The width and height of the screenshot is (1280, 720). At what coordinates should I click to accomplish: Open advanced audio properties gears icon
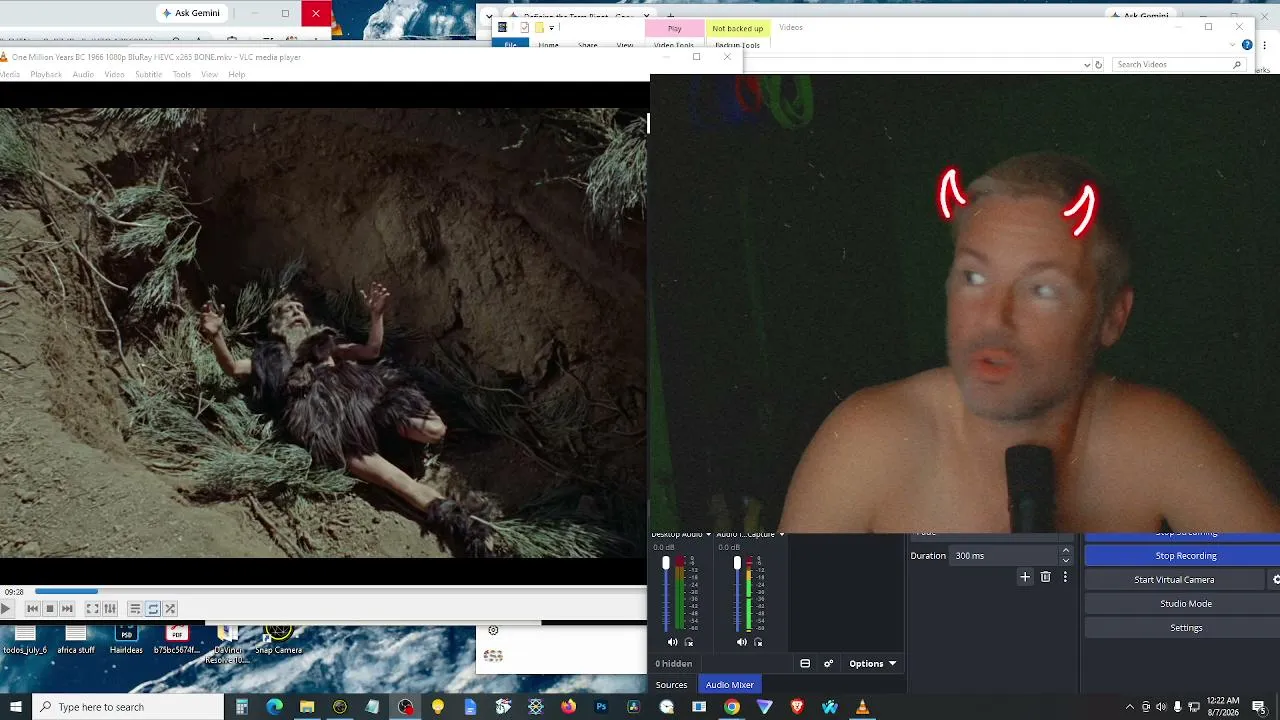[828, 664]
